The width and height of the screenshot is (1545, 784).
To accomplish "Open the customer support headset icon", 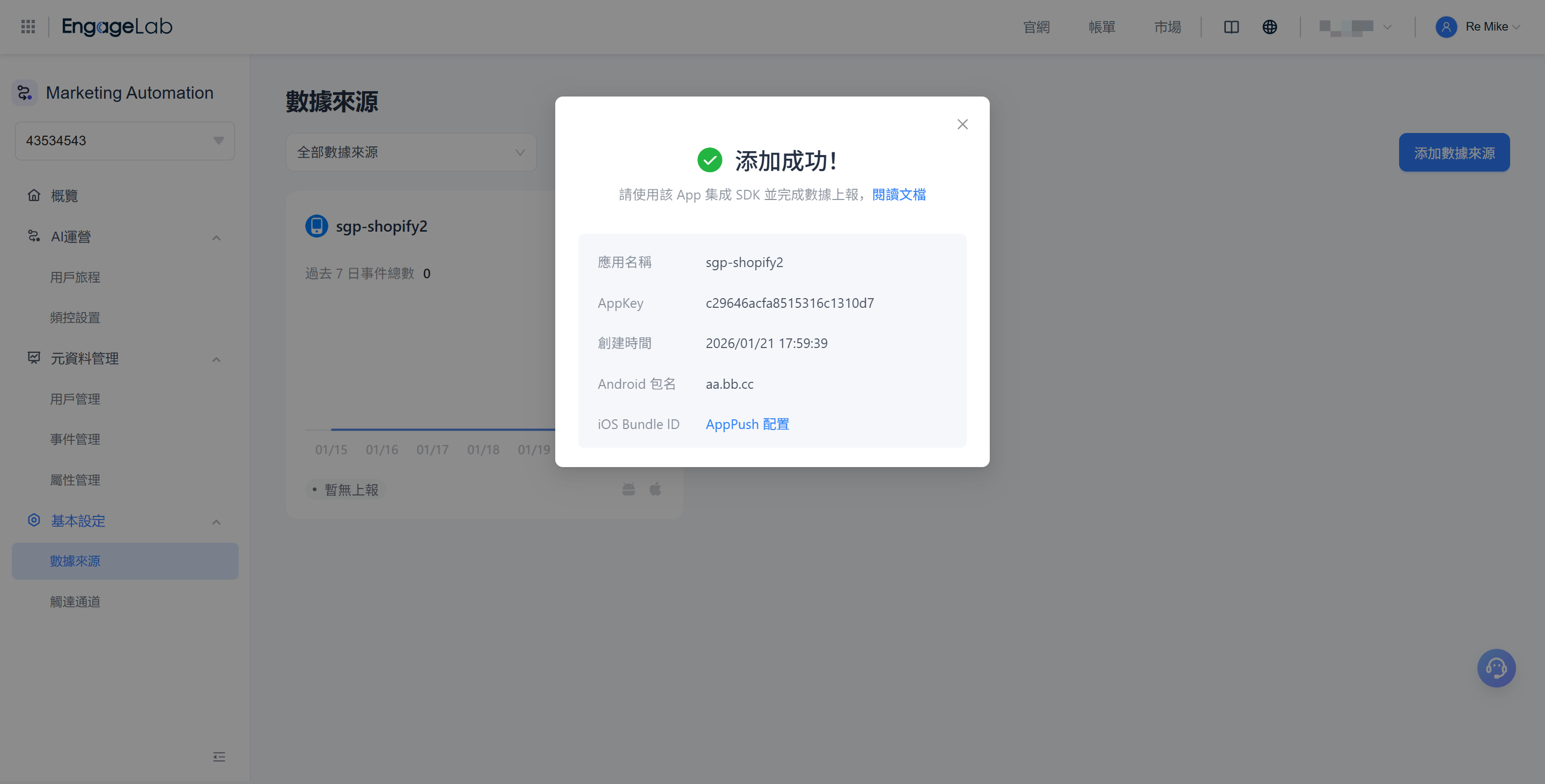I will click(x=1496, y=668).
